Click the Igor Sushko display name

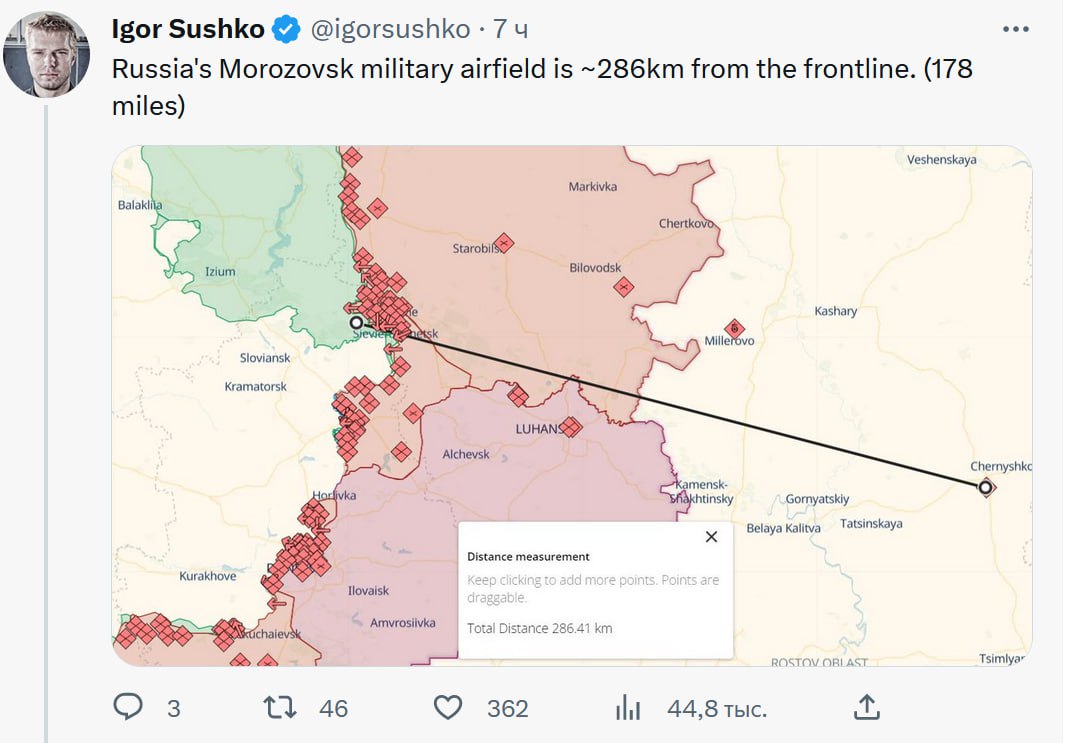pos(188,29)
